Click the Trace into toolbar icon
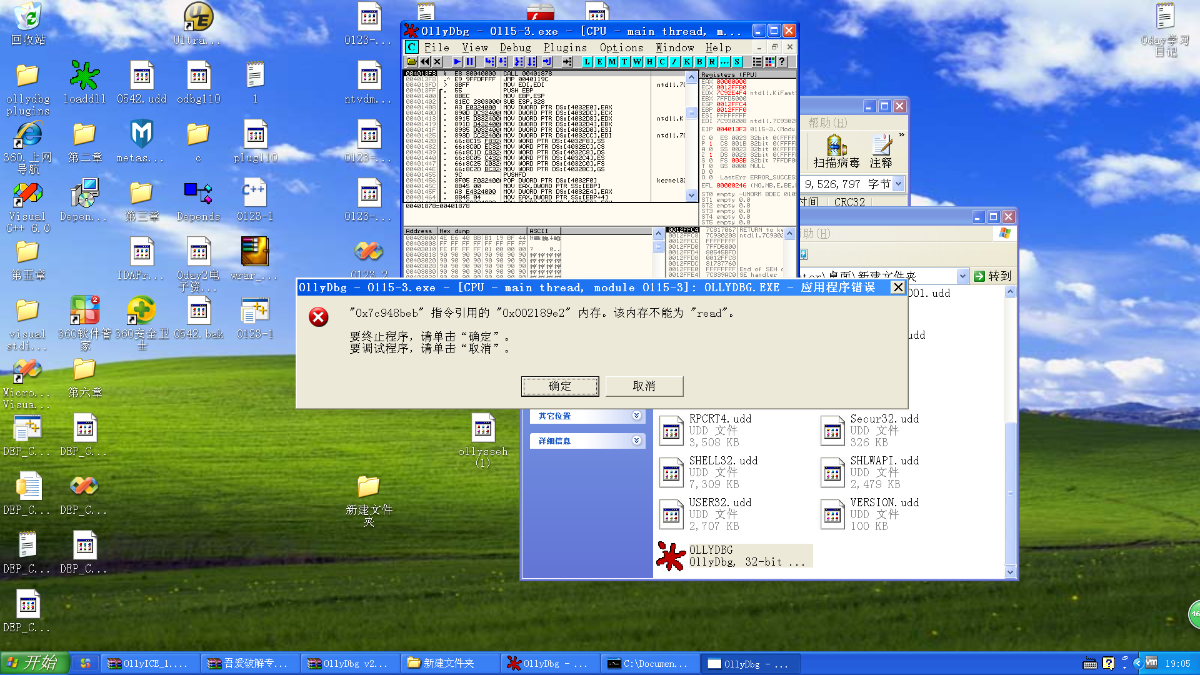Image resolution: width=1200 pixels, height=675 pixels. click(x=518, y=62)
